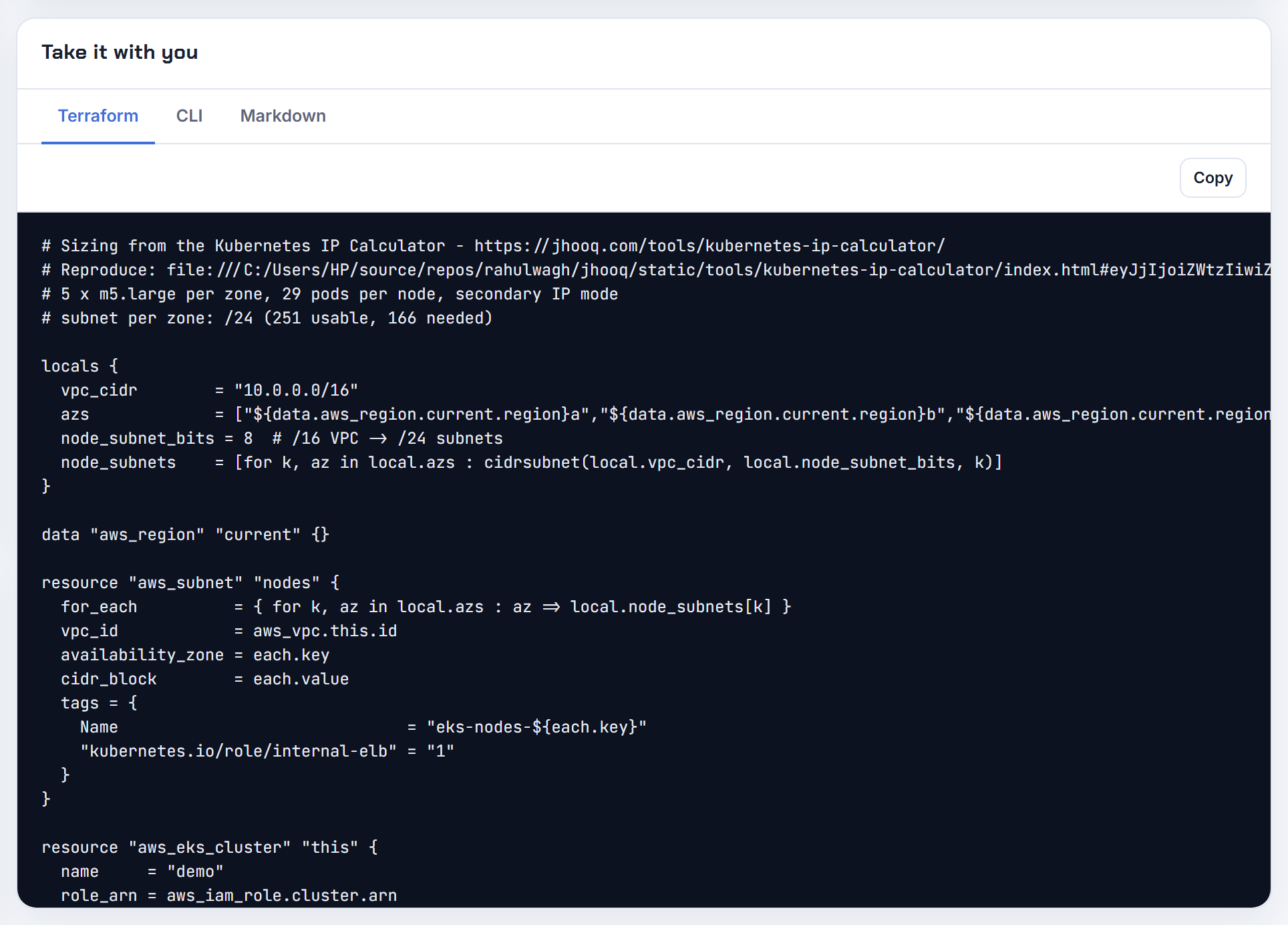The width and height of the screenshot is (1288, 925).
Task: Click the for_each expression line
Action: point(426,607)
